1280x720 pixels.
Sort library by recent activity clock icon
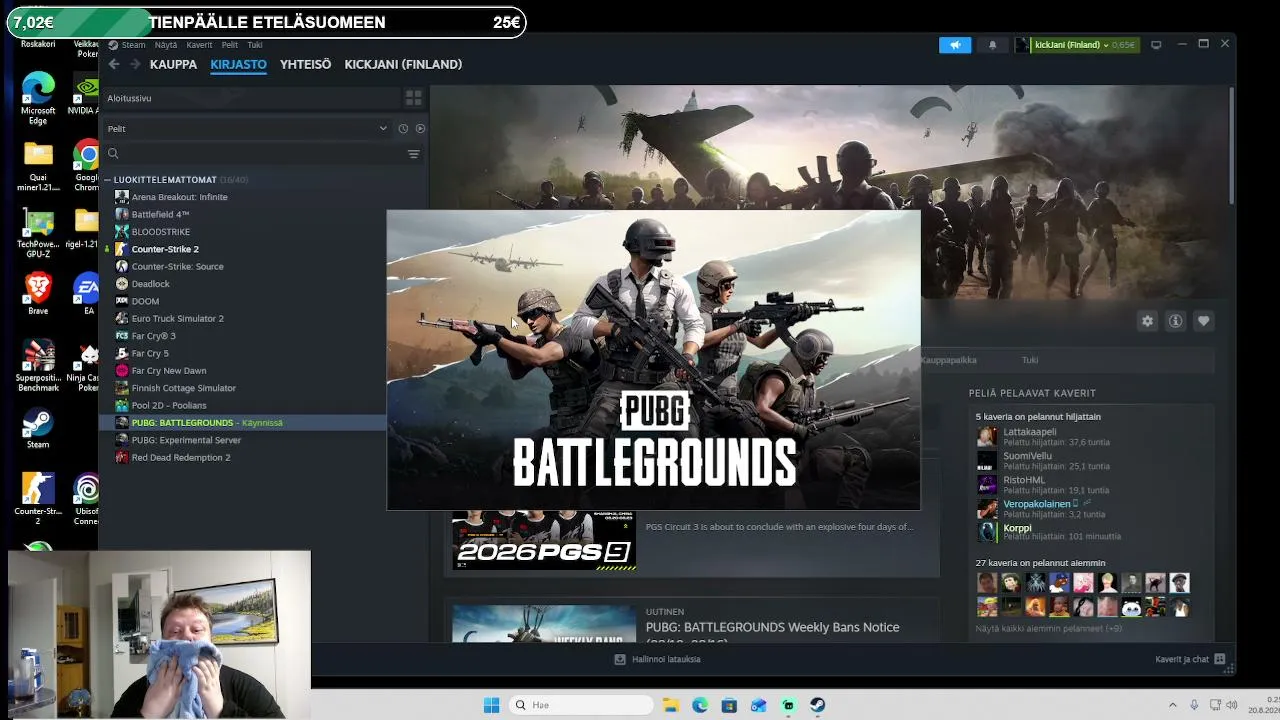click(x=403, y=129)
